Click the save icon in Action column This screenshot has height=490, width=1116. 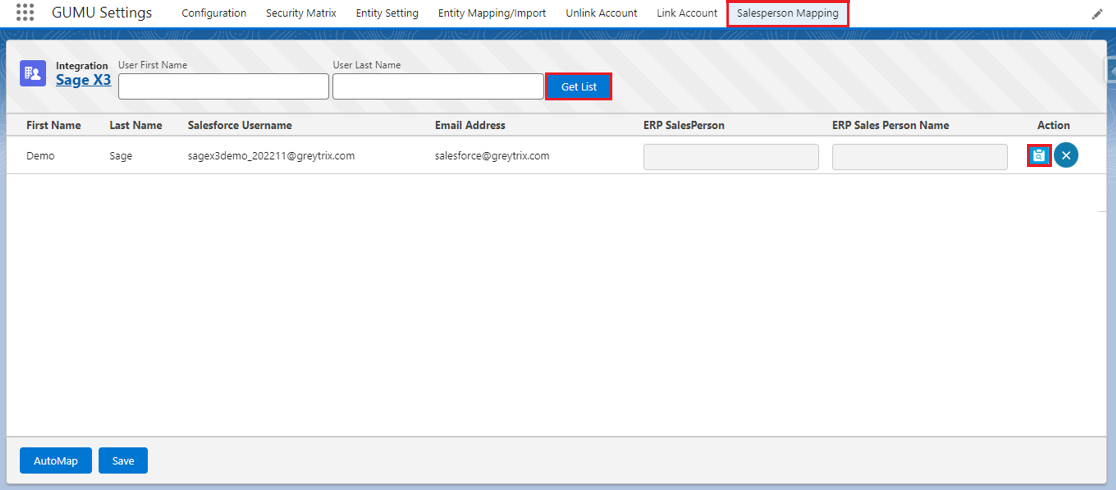pyautogui.click(x=1039, y=156)
